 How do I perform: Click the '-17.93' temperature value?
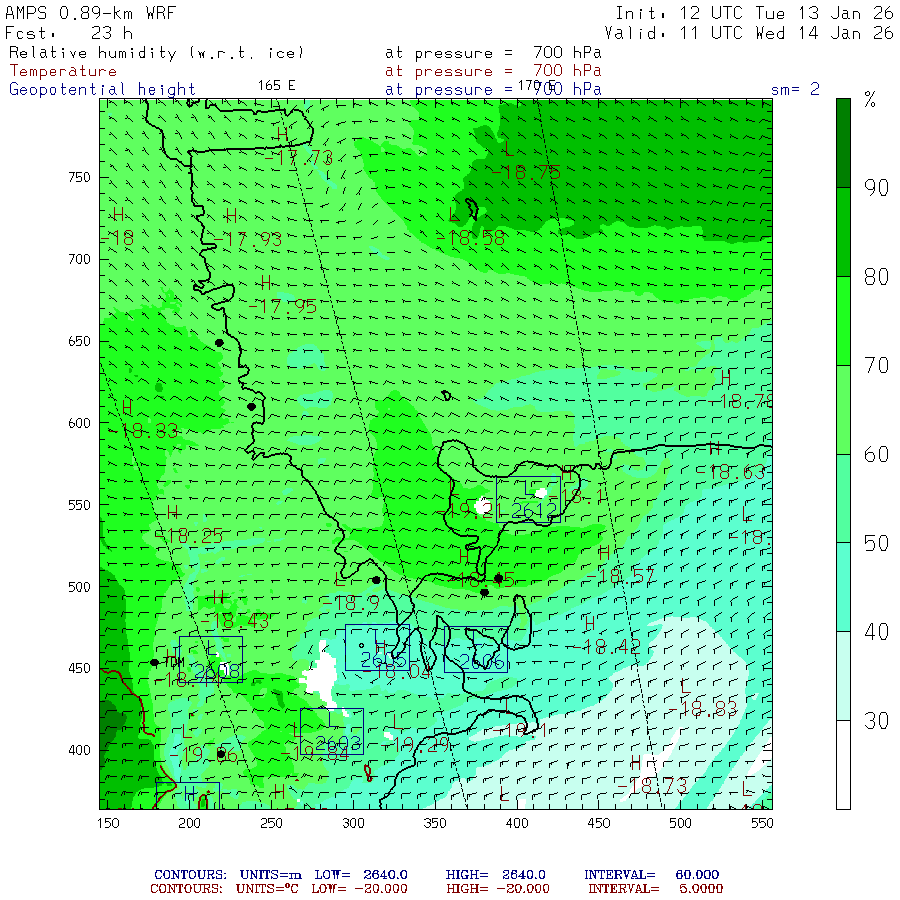pos(248,239)
